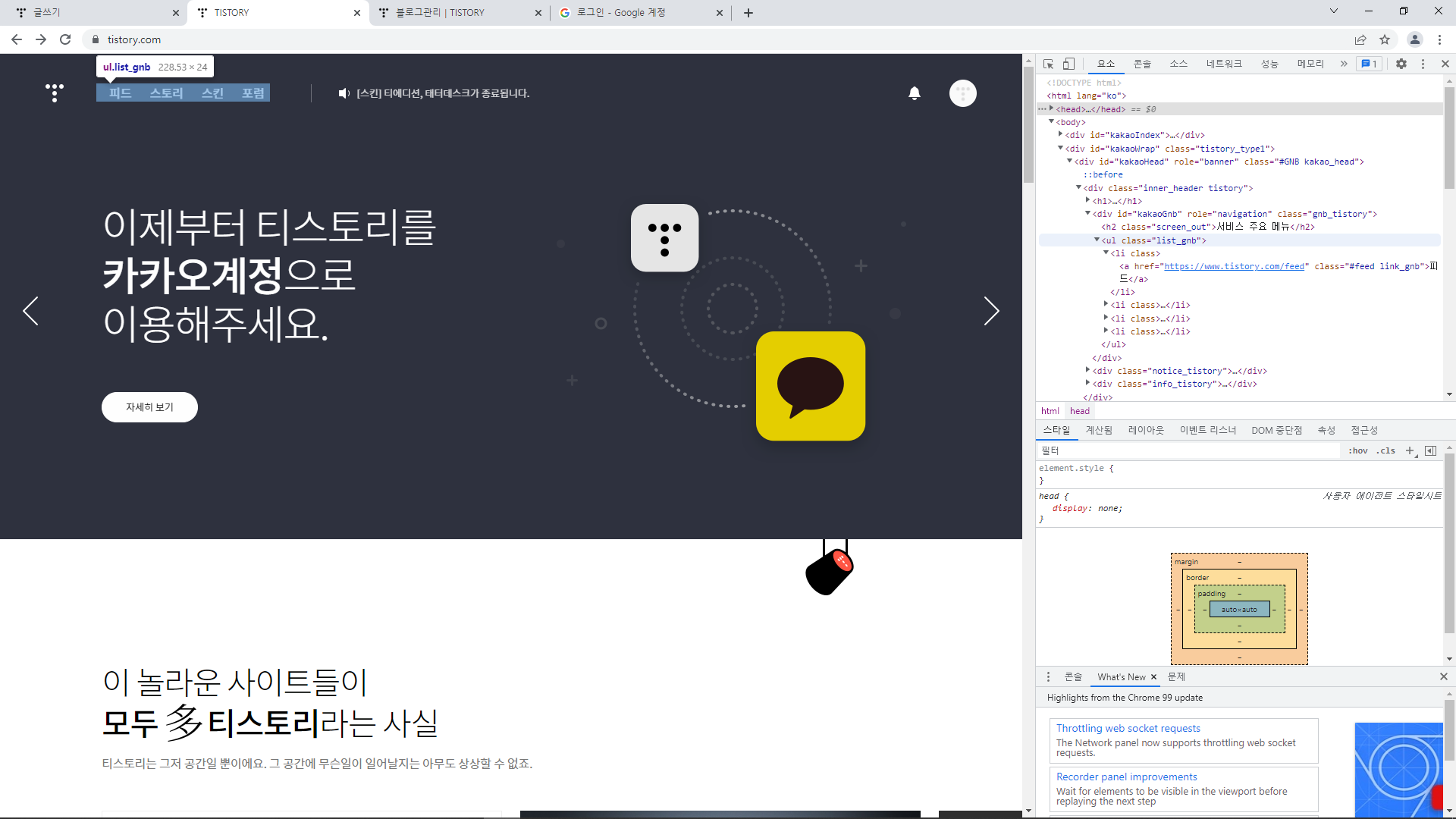Activate the inspect element picker icon
This screenshot has width=1456, height=819.
(x=1048, y=64)
